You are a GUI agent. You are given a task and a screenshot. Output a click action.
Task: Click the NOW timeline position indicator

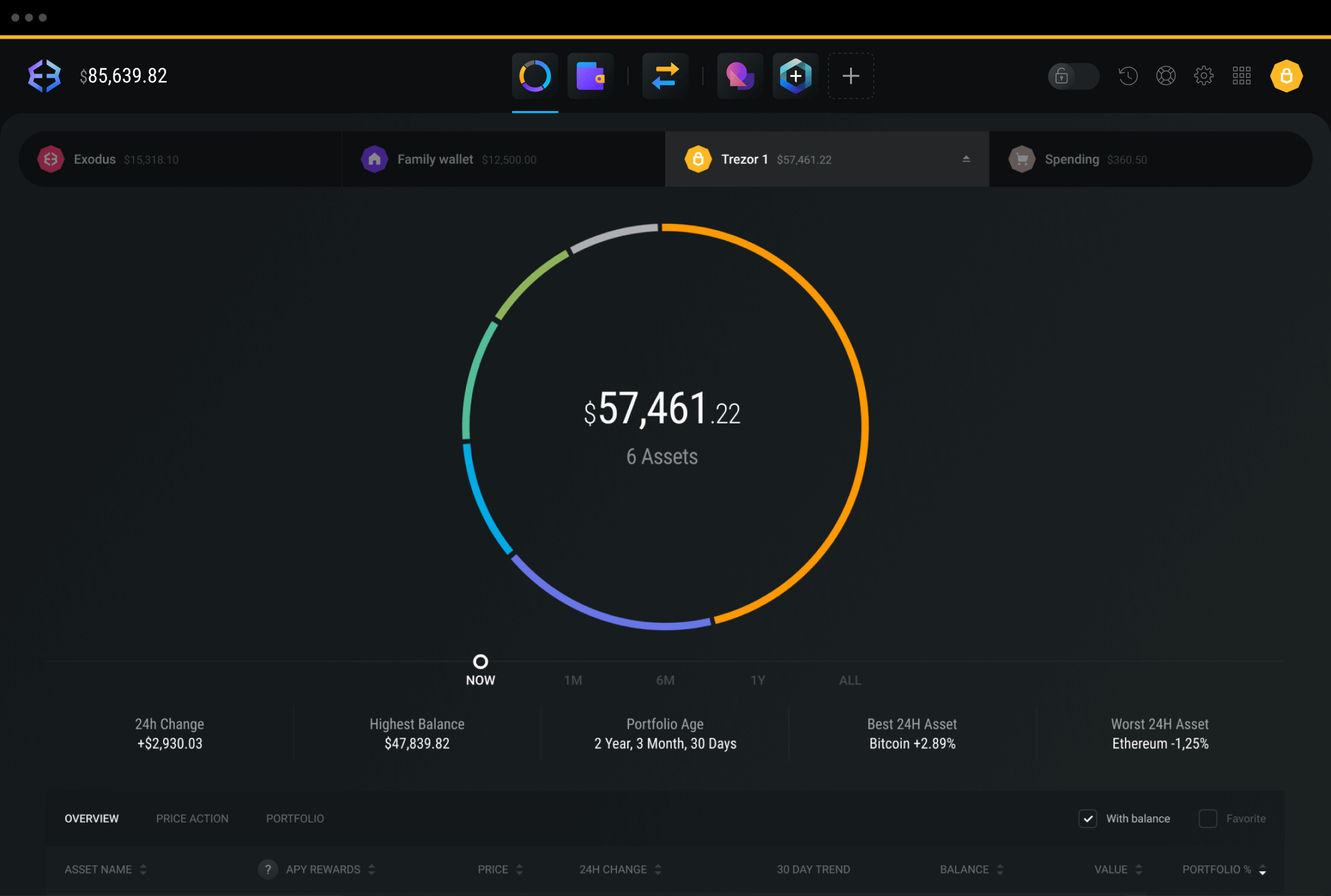click(x=480, y=661)
